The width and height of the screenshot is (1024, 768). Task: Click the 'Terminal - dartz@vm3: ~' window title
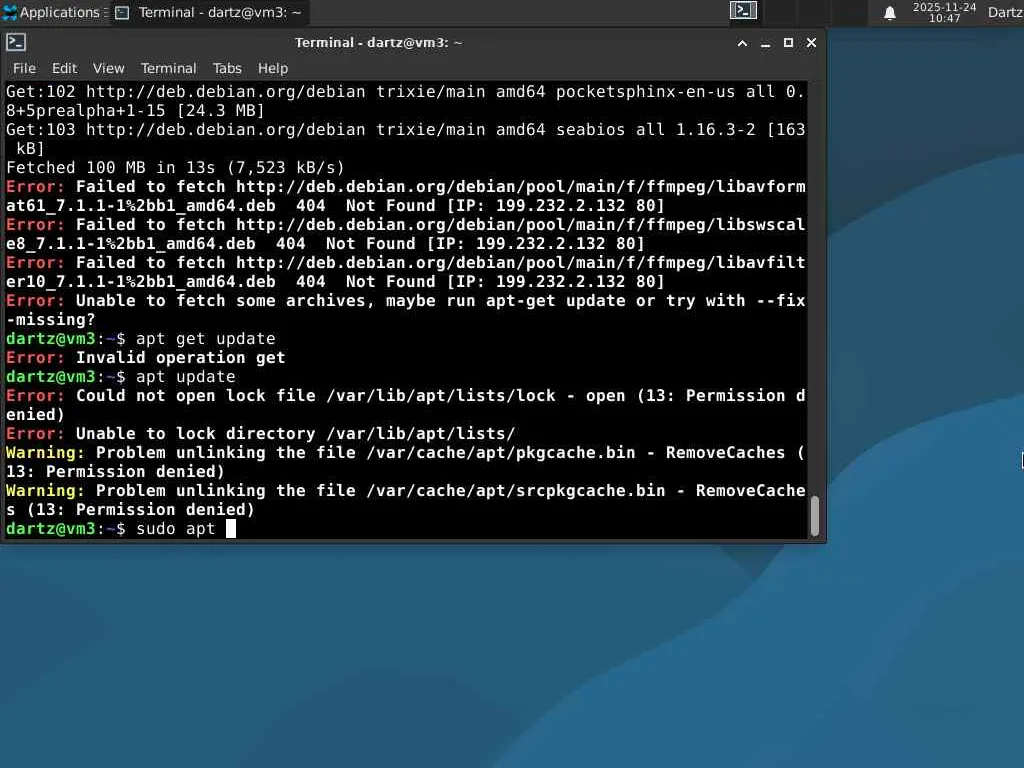click(378, 42)
